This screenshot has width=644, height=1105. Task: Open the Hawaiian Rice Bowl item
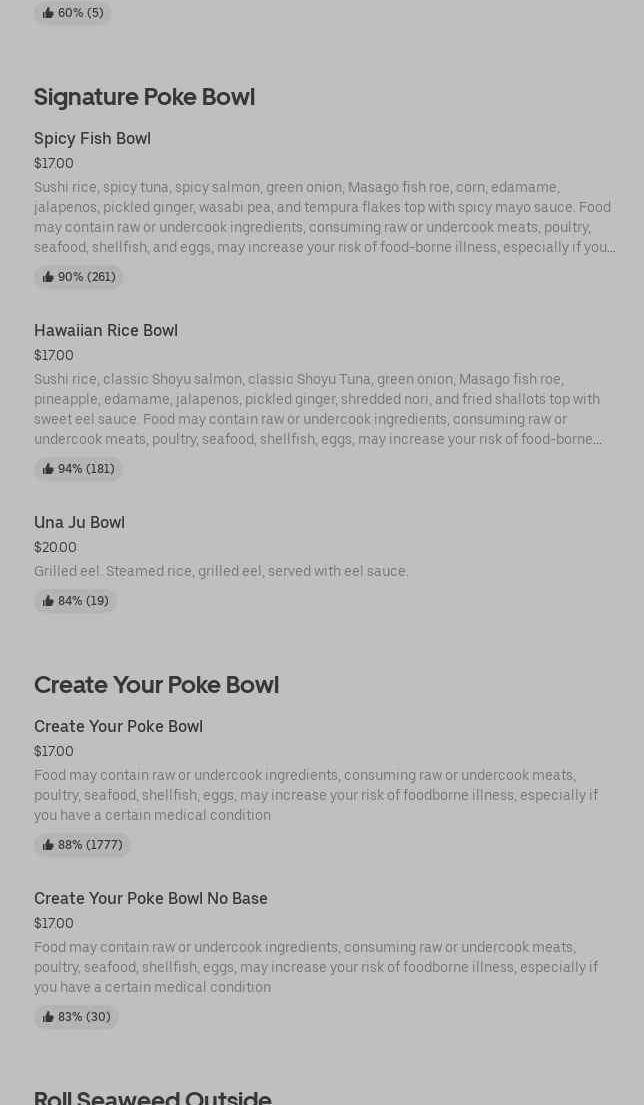(x=105, y=330)
